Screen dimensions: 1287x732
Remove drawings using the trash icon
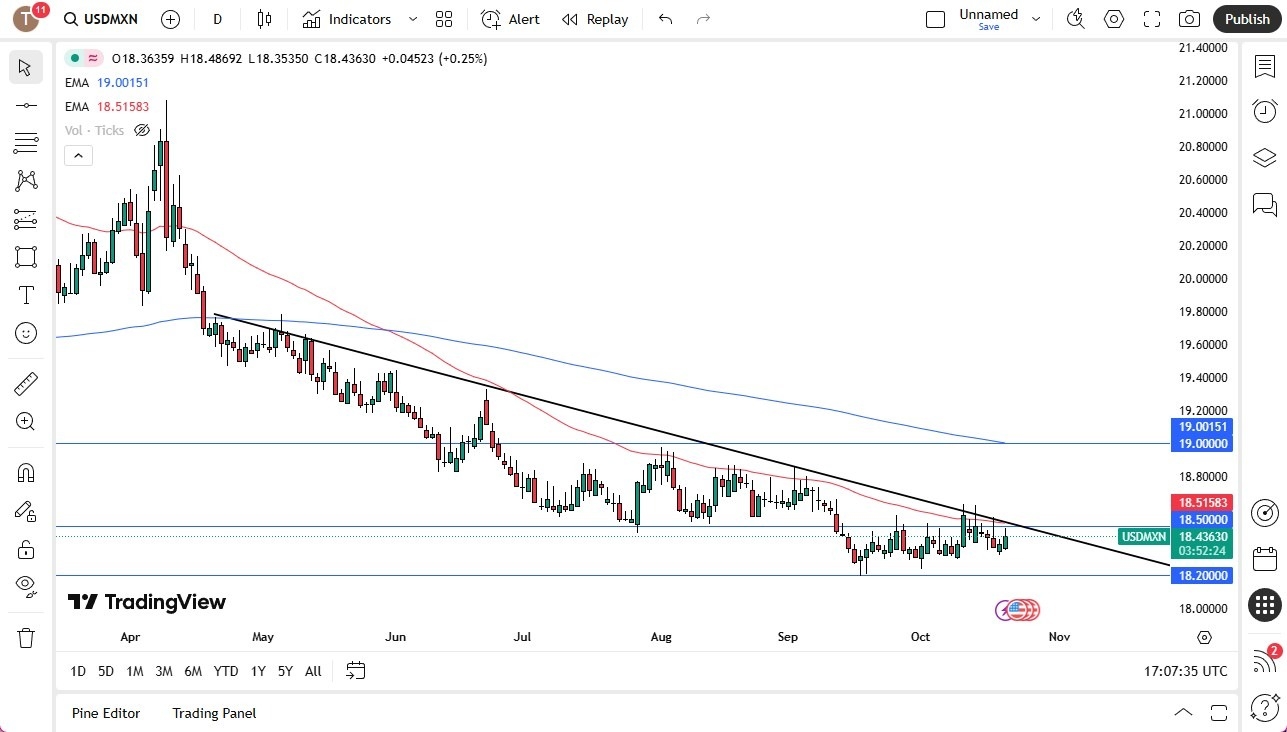[x=26, y=637]
